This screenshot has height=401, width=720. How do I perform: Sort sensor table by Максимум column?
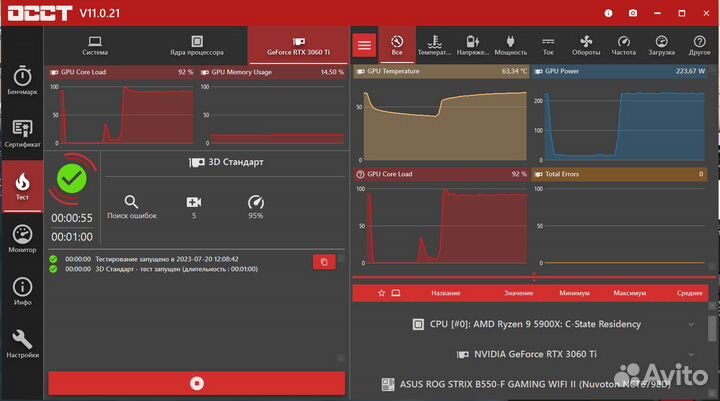tap(630, 293)
